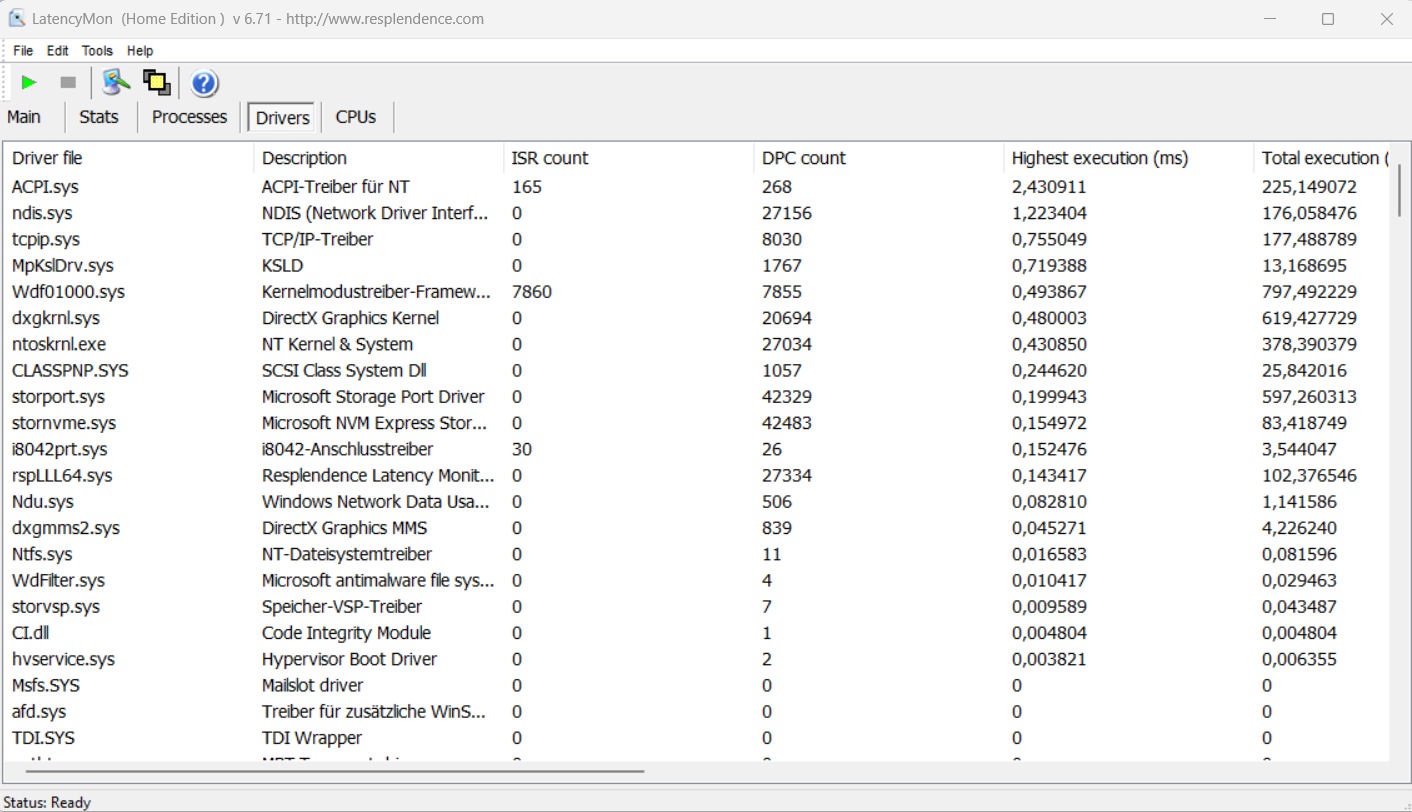The height and width of the screenshot is (812, 1412).
Task: Open the Help menu
Action: click(140, 51)
